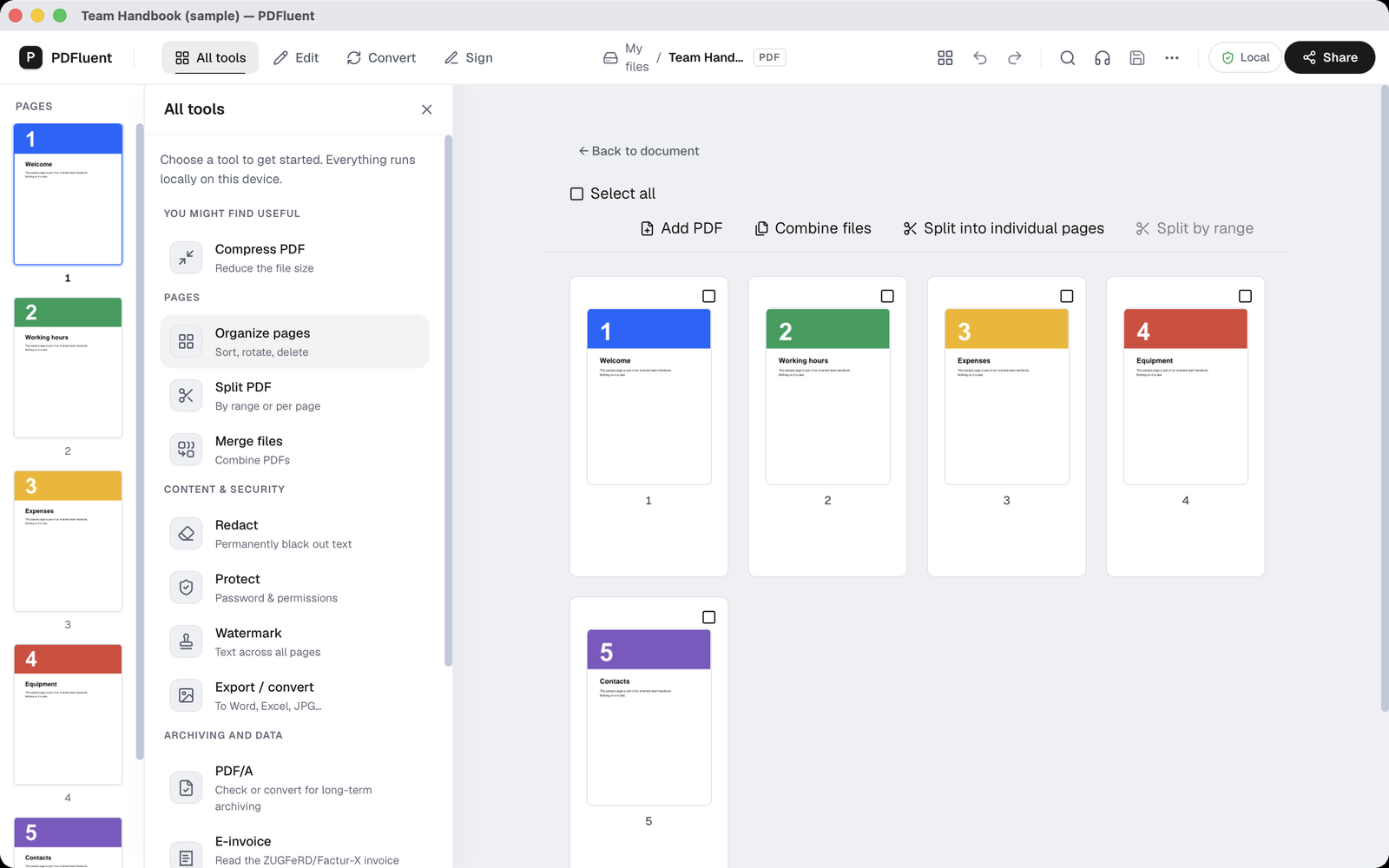This screenshot has width=1389, height=868.
Task: Close the All tools panel
Action: tap(426, 109)
